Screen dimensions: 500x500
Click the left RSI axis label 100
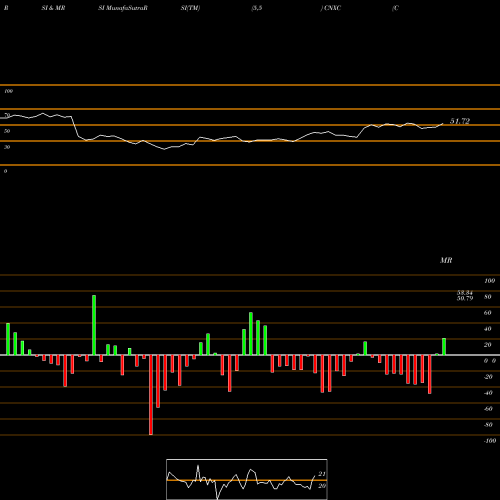(8, 91)
